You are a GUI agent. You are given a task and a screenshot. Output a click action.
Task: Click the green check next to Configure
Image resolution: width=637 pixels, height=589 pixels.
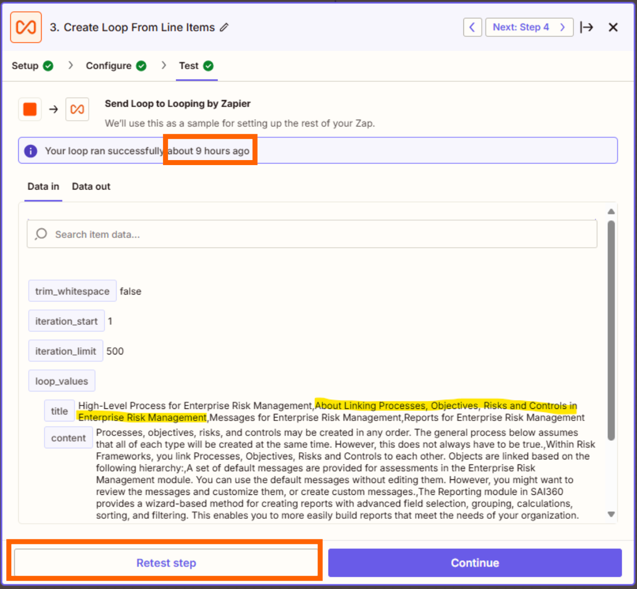pyautogui.click(x=141, y=66)
